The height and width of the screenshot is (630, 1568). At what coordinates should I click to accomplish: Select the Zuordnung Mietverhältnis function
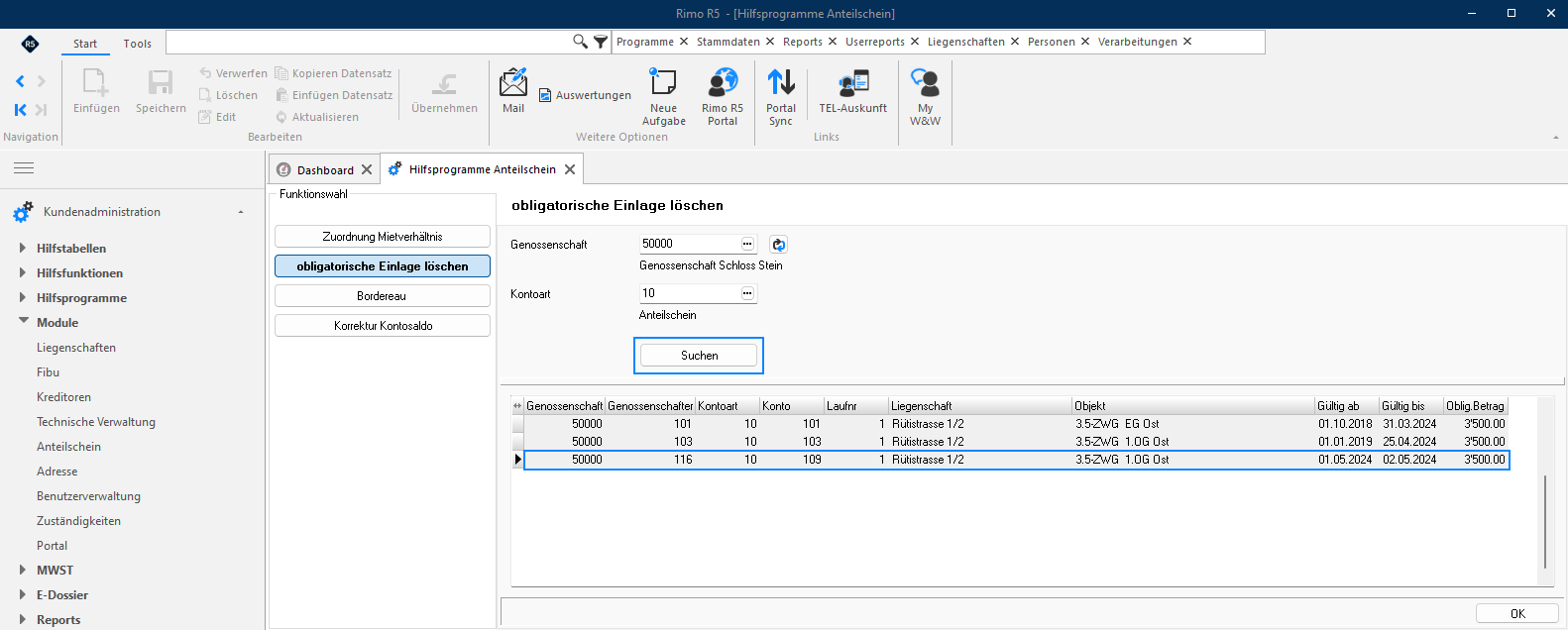pyautogui.click(x=383, y=237)
